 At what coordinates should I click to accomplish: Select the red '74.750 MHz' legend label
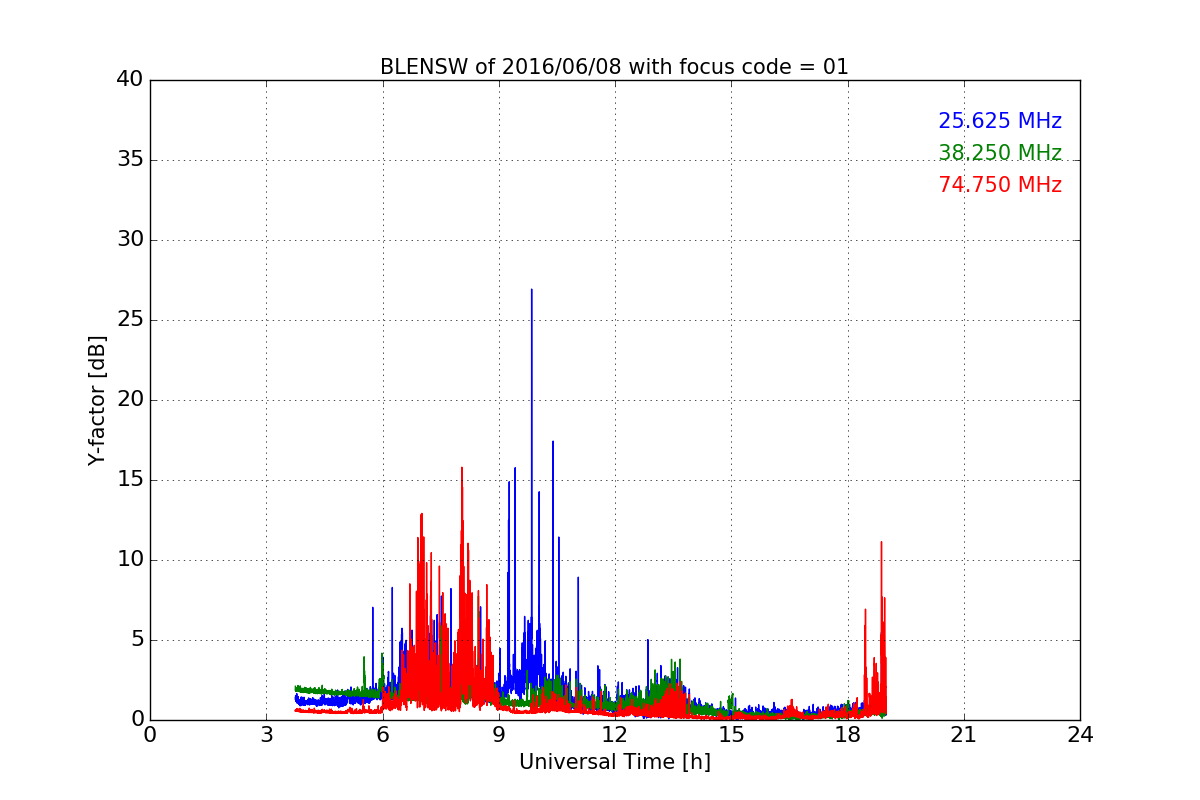[x=1000, y=185]
